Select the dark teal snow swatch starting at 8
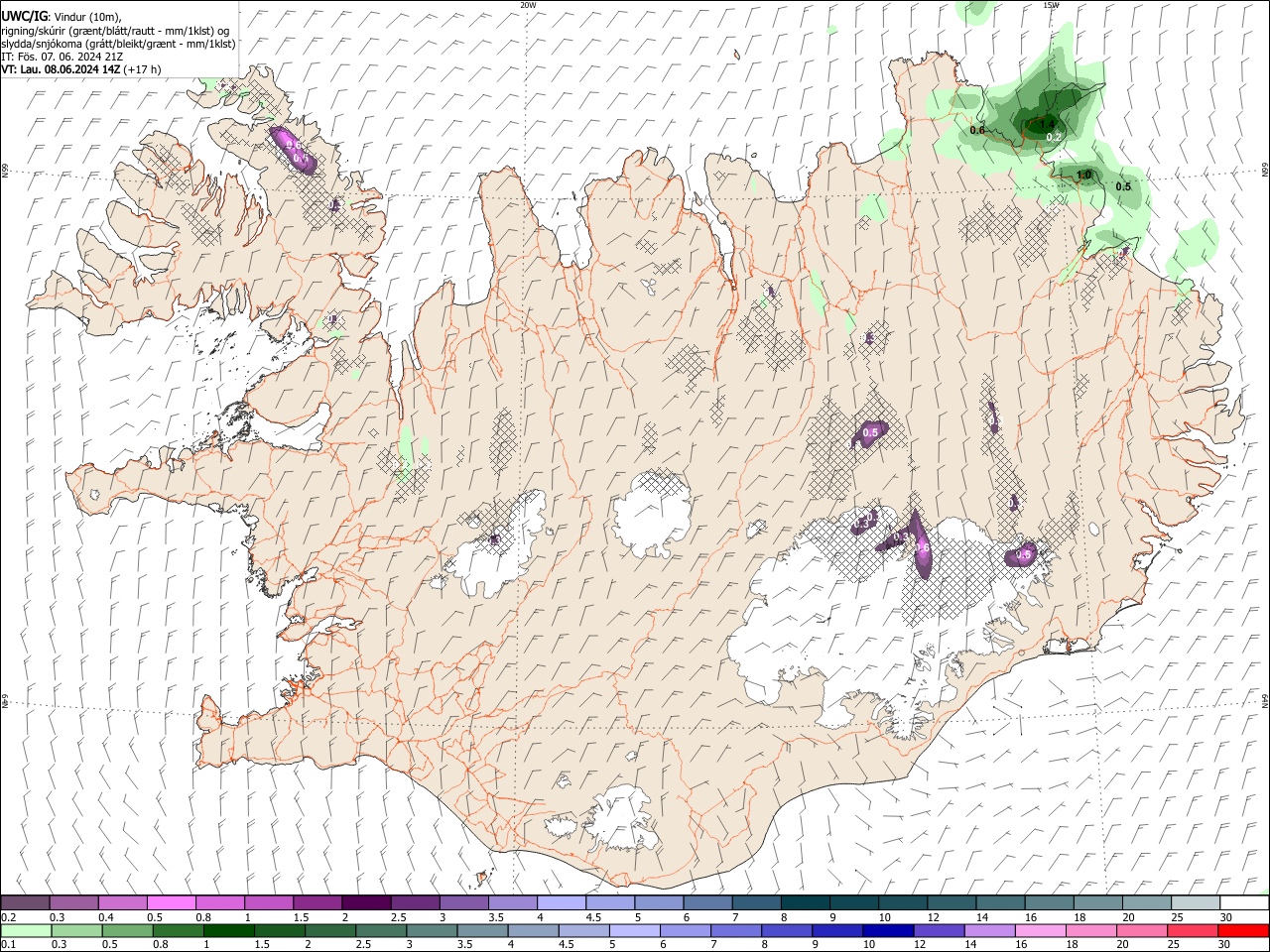 tap(804, 902)
